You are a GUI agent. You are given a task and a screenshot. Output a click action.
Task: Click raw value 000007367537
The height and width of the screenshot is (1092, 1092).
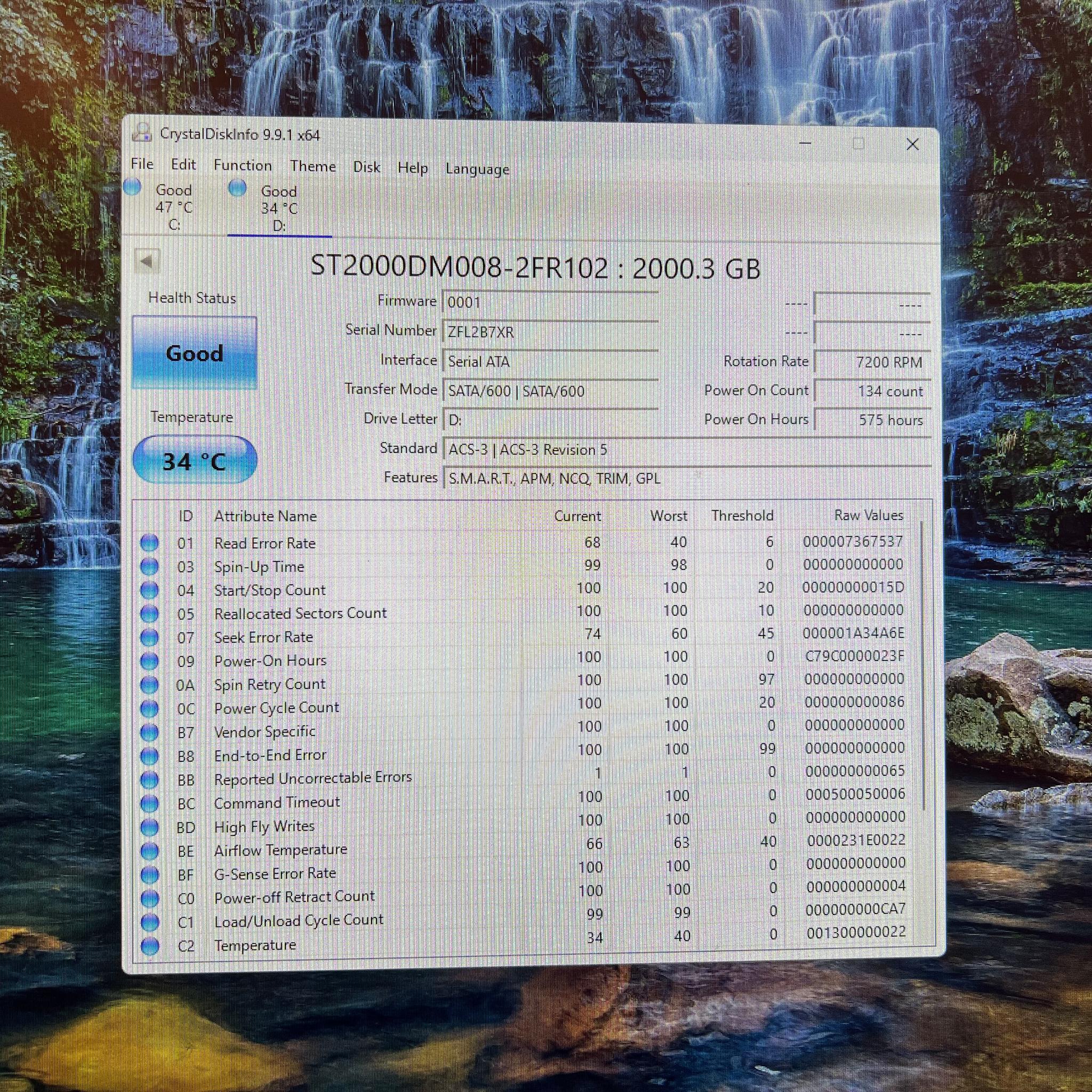(853, 542)
